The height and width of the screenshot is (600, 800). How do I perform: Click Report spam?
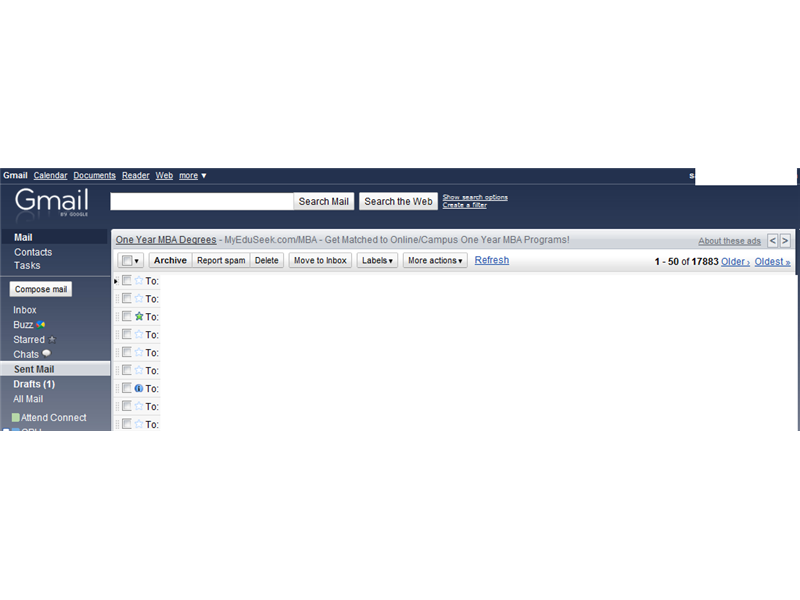click(x=221, y=260)
